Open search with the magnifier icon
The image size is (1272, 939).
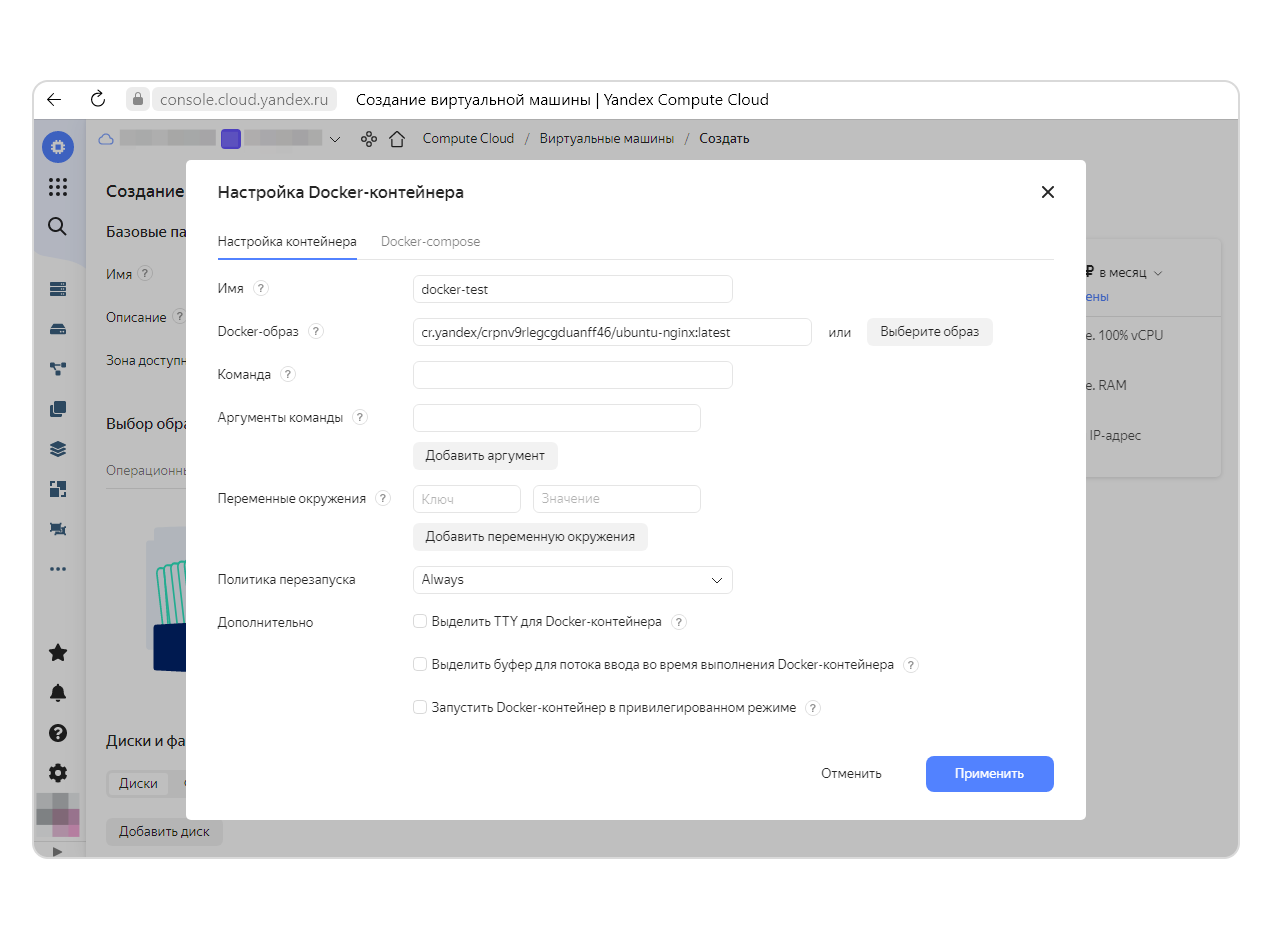[58, 226]
